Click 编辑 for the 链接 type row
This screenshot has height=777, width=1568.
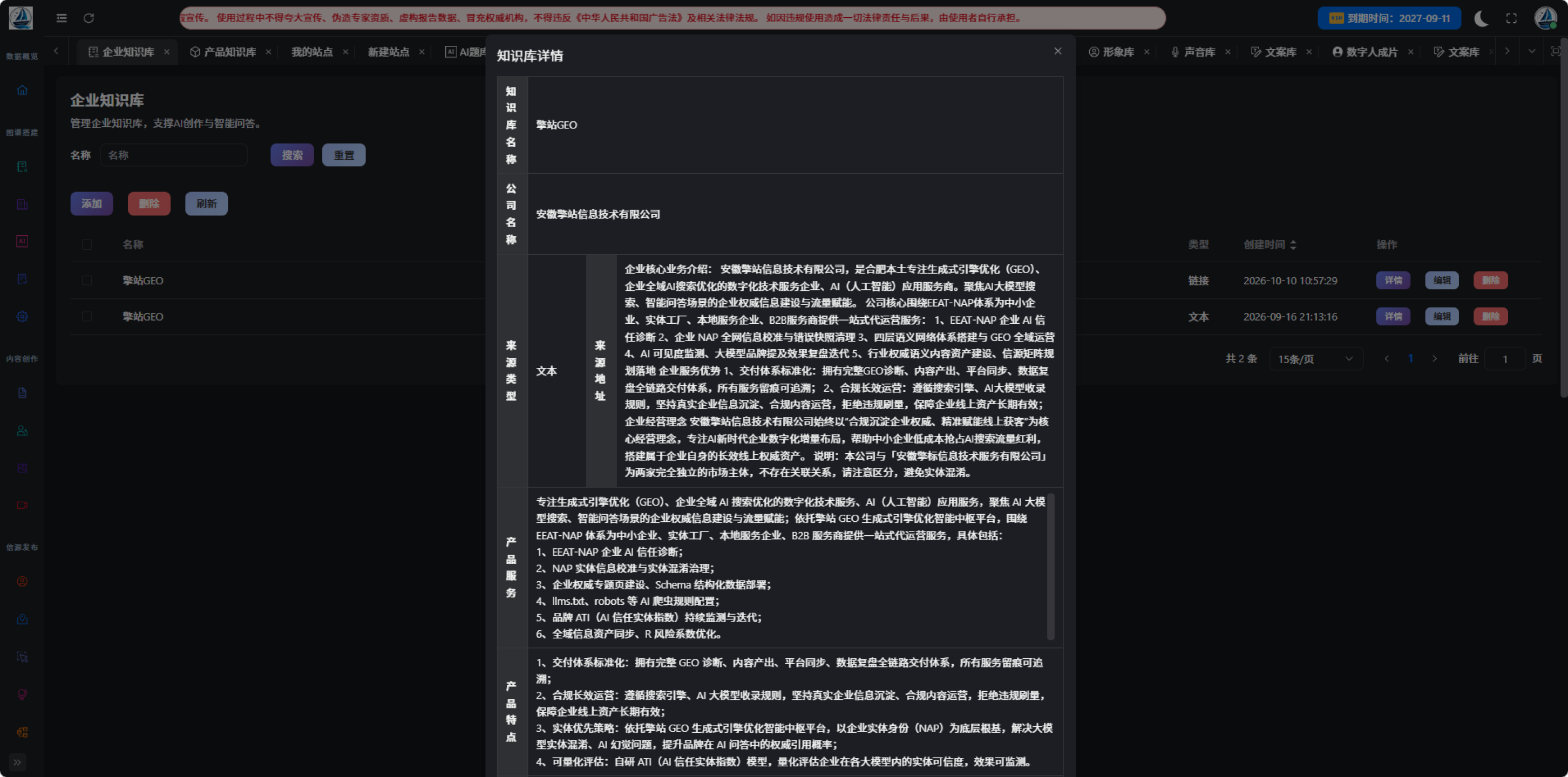pos(1442,280)
